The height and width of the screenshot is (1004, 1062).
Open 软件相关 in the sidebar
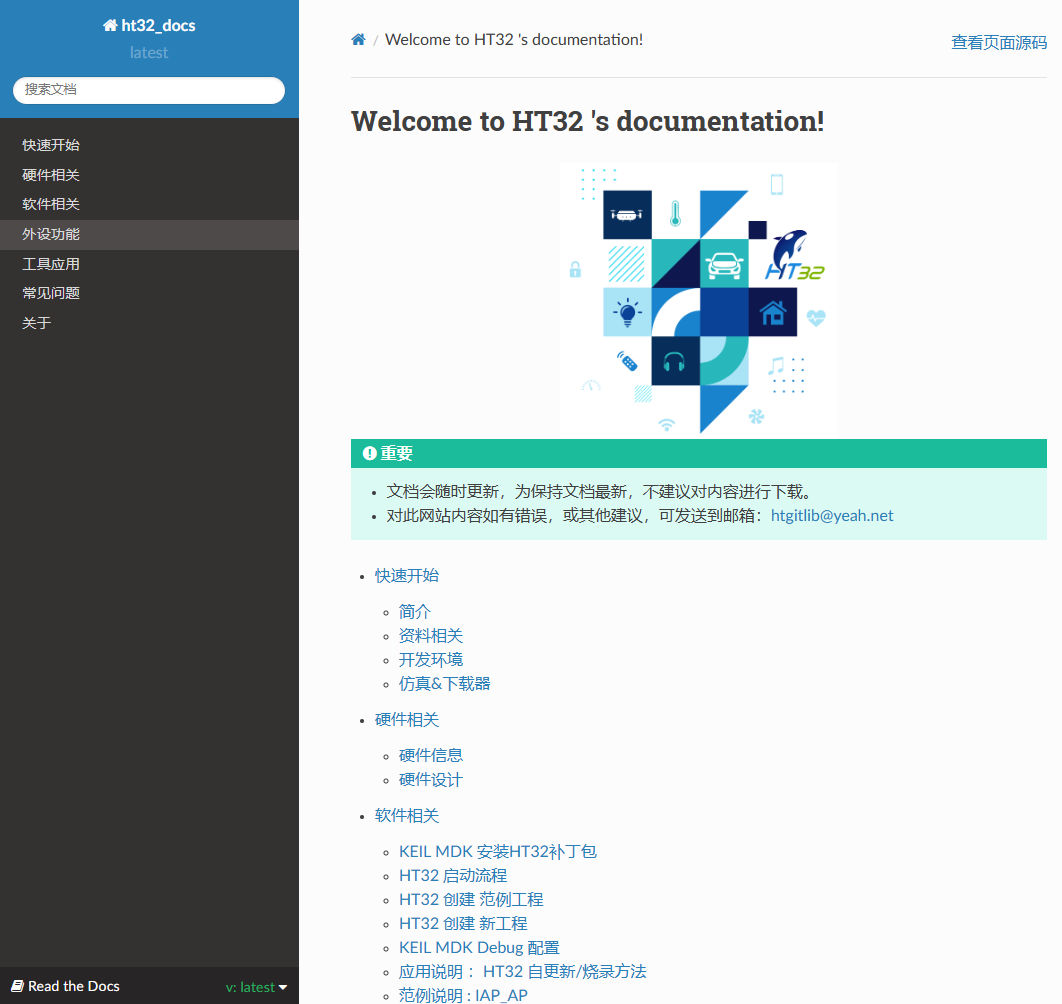[149, 204]
